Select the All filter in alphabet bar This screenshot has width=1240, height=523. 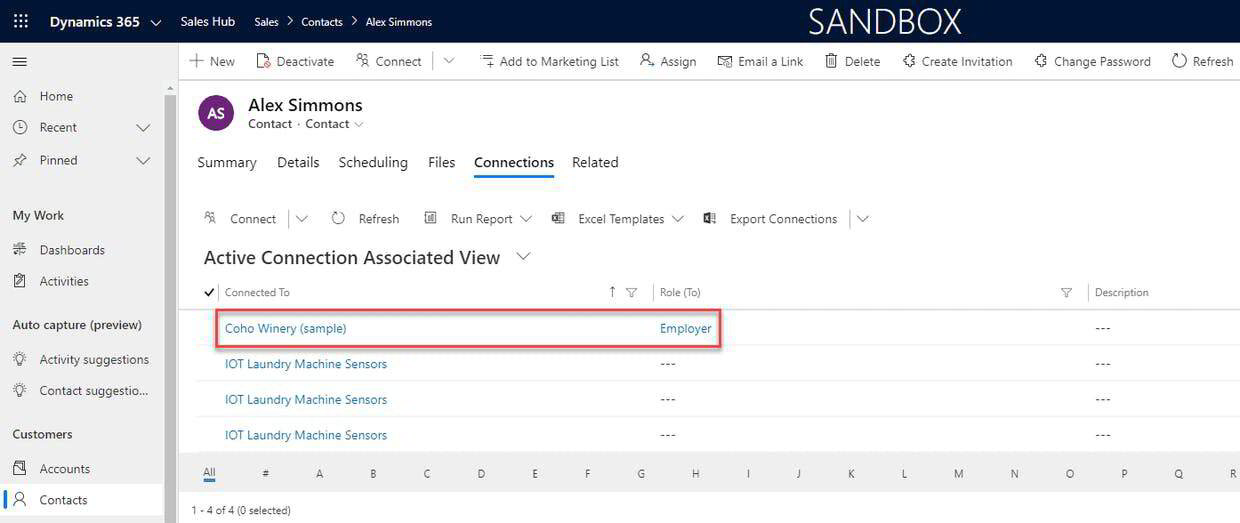click(209, 473)
